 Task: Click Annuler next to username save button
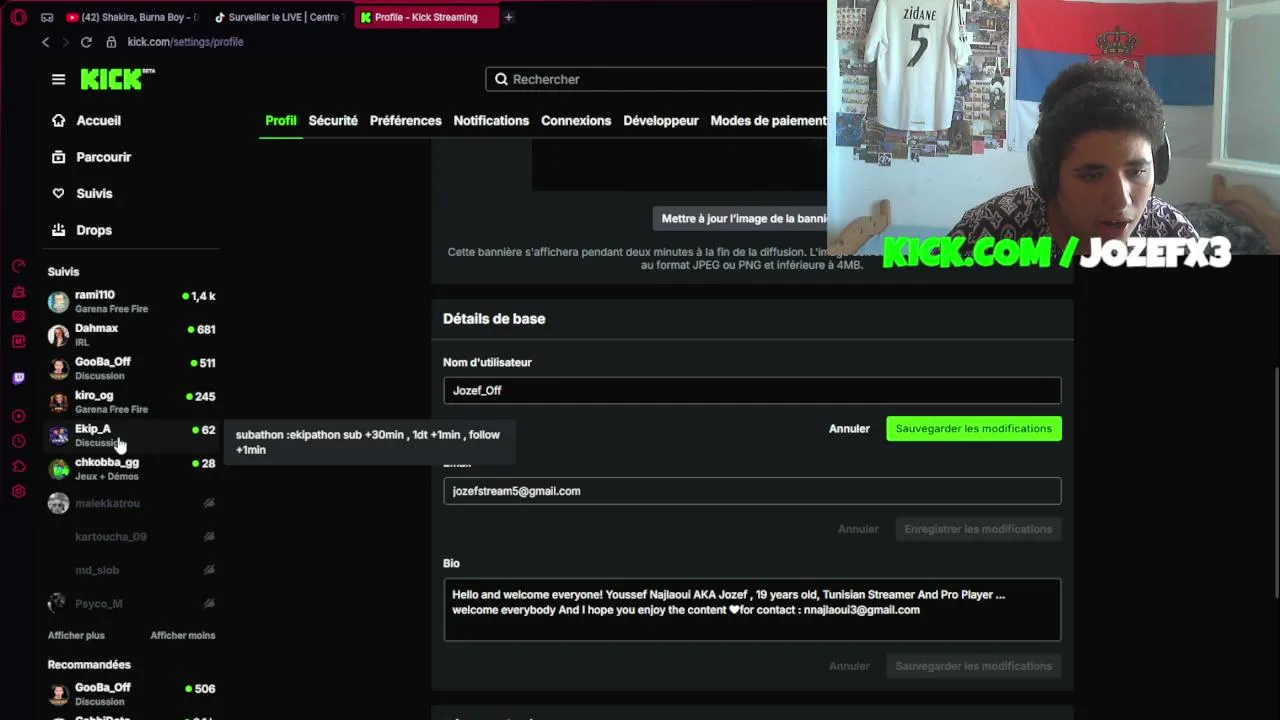click(x=849, y=428)
